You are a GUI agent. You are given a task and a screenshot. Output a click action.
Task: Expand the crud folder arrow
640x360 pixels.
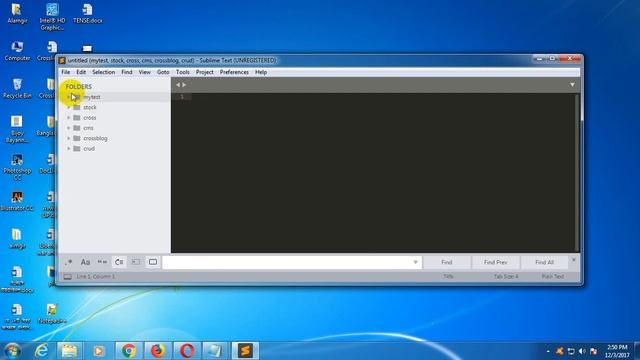69,149
